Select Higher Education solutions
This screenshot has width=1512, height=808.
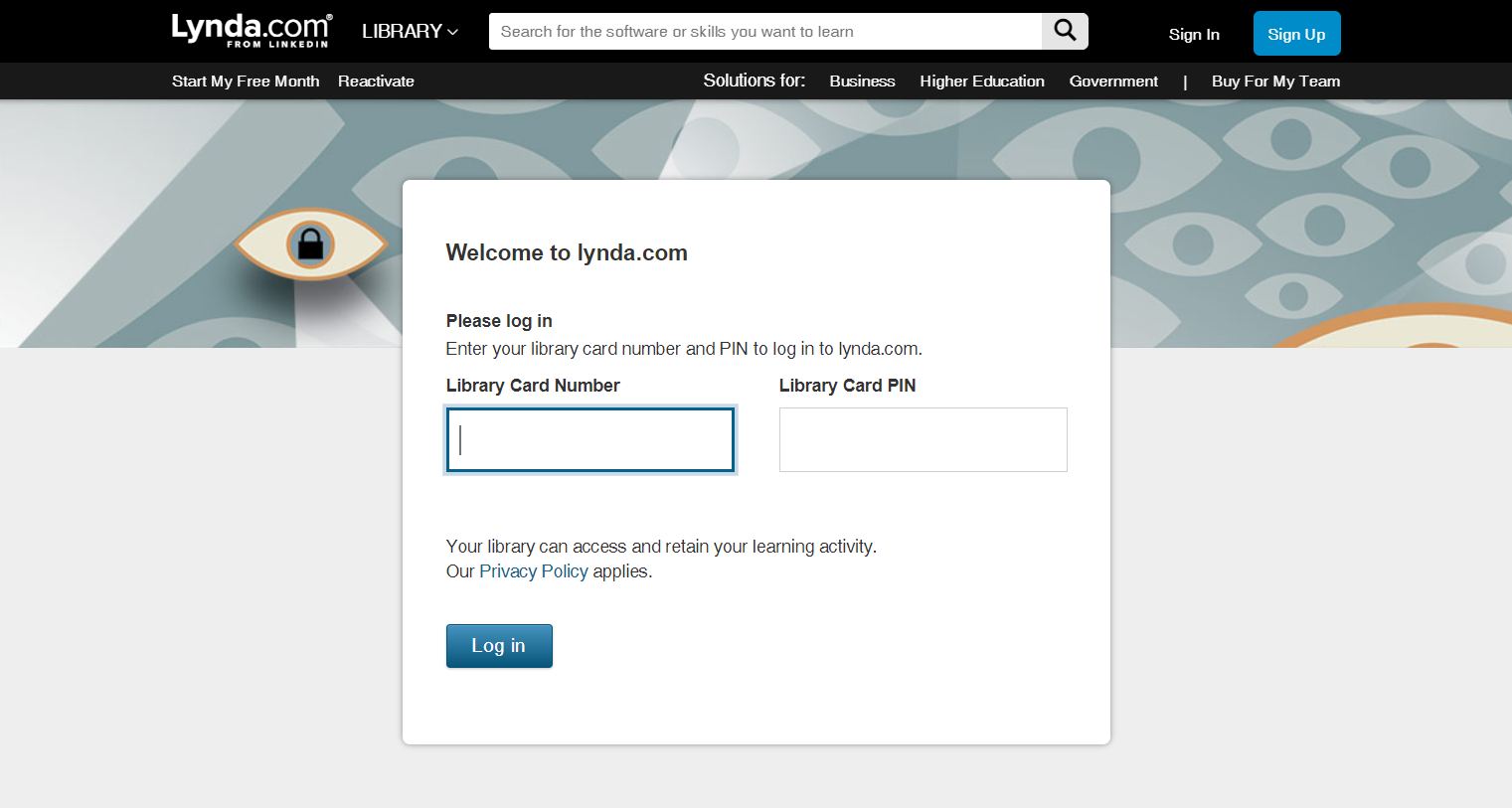point(982,81)
